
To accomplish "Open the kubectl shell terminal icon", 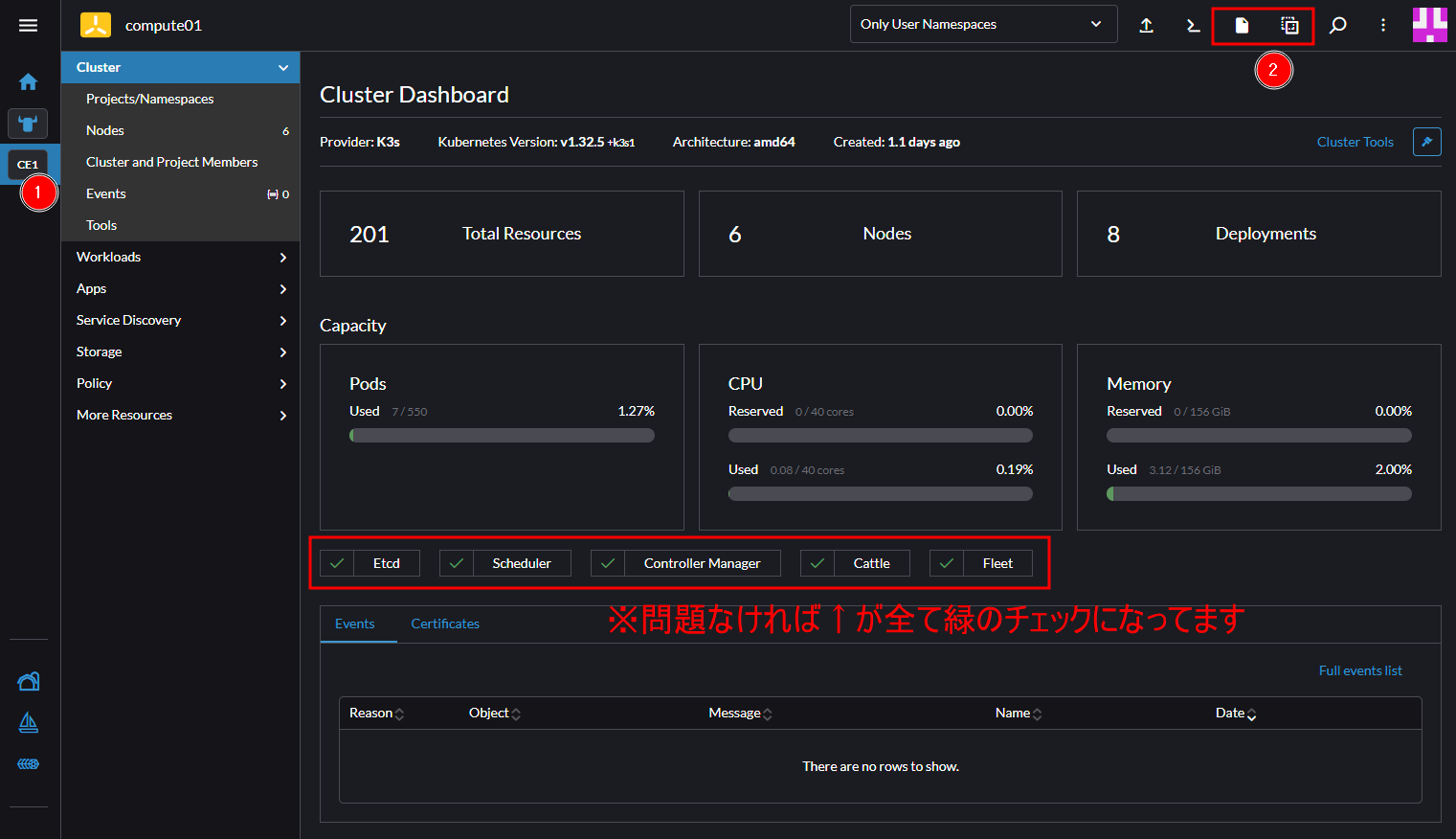I will pyautogui.click(x=1192, y=25).
